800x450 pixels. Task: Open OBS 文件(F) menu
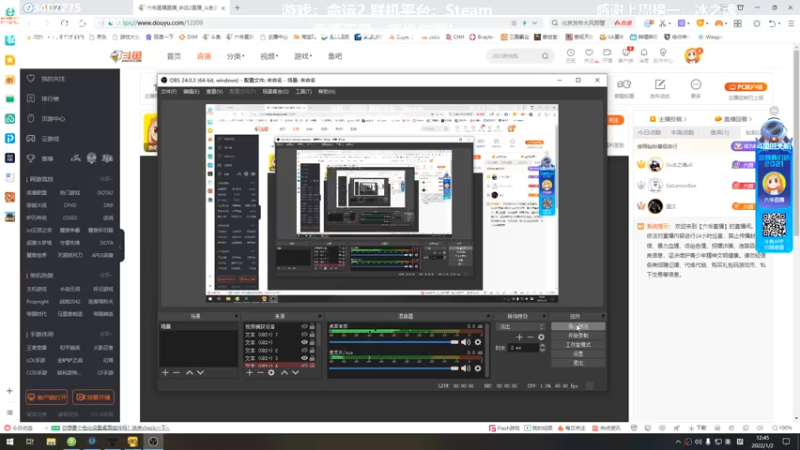[x=169, y=92]
